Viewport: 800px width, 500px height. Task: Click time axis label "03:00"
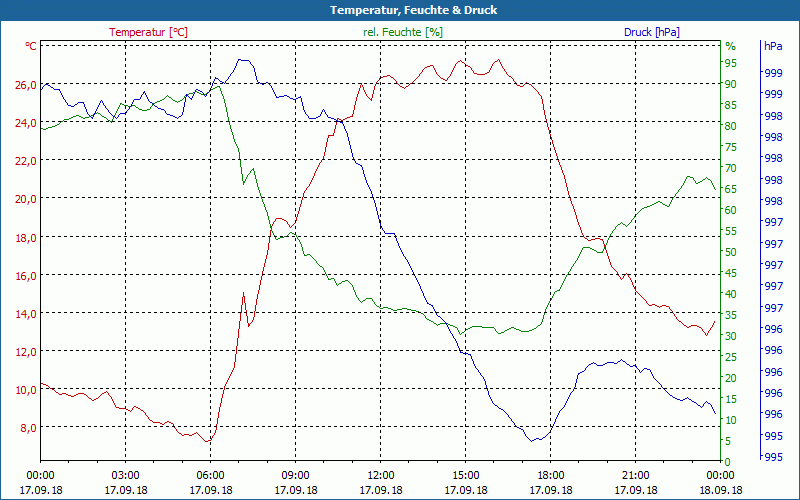(126, 476)
